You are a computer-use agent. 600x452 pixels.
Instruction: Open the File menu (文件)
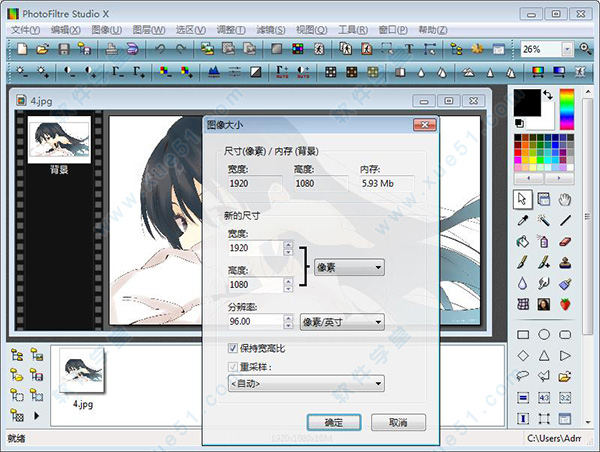pos(25,30)
